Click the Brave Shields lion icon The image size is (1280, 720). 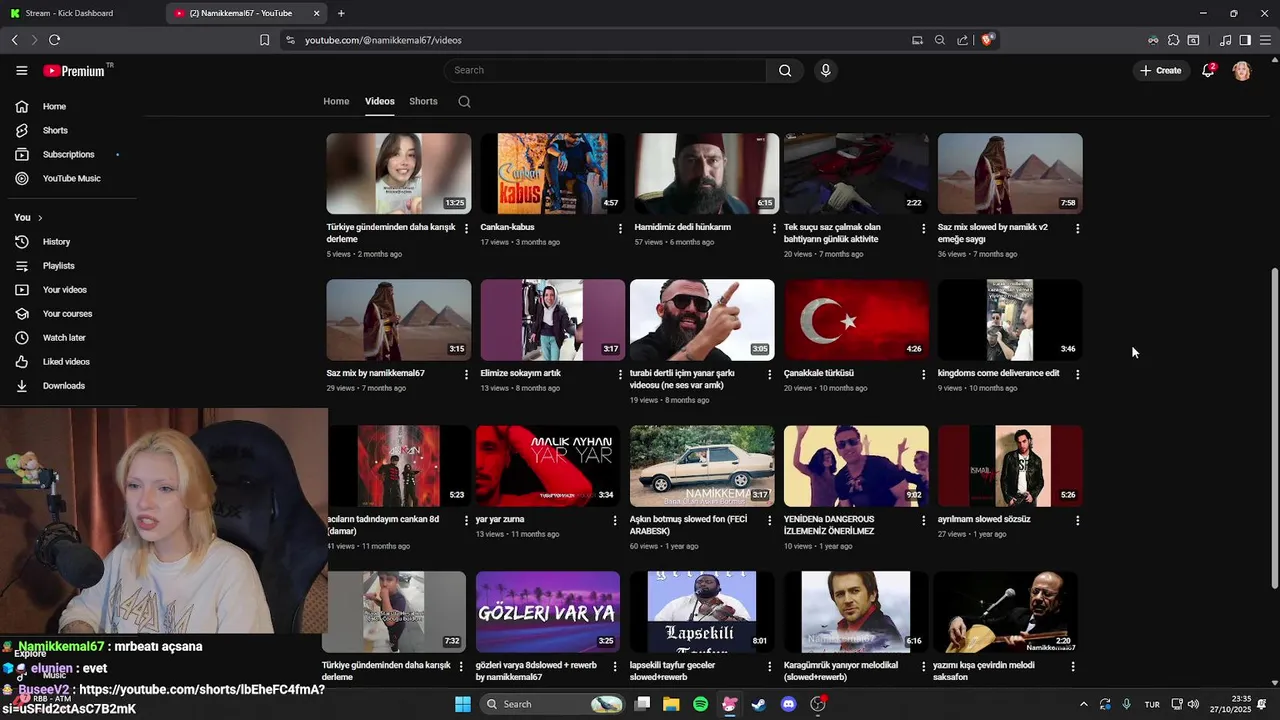[987, 40]
